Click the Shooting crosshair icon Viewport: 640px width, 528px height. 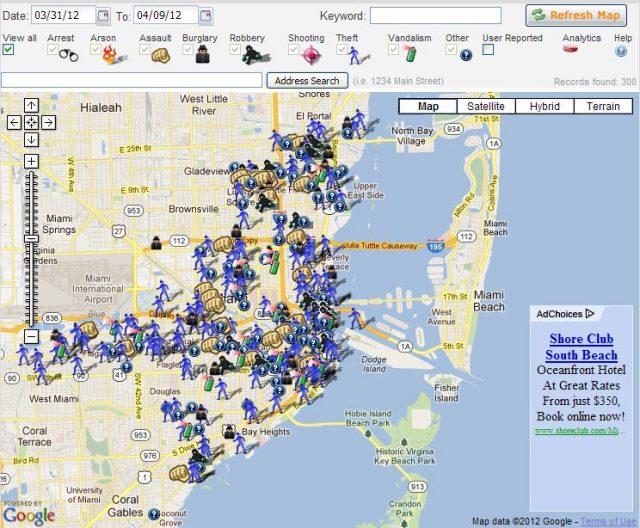coord(311,55)
